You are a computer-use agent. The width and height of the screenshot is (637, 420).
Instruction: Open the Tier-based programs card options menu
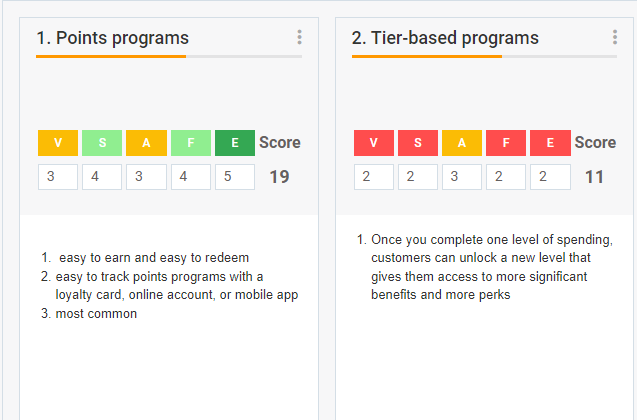click(614, 38)
